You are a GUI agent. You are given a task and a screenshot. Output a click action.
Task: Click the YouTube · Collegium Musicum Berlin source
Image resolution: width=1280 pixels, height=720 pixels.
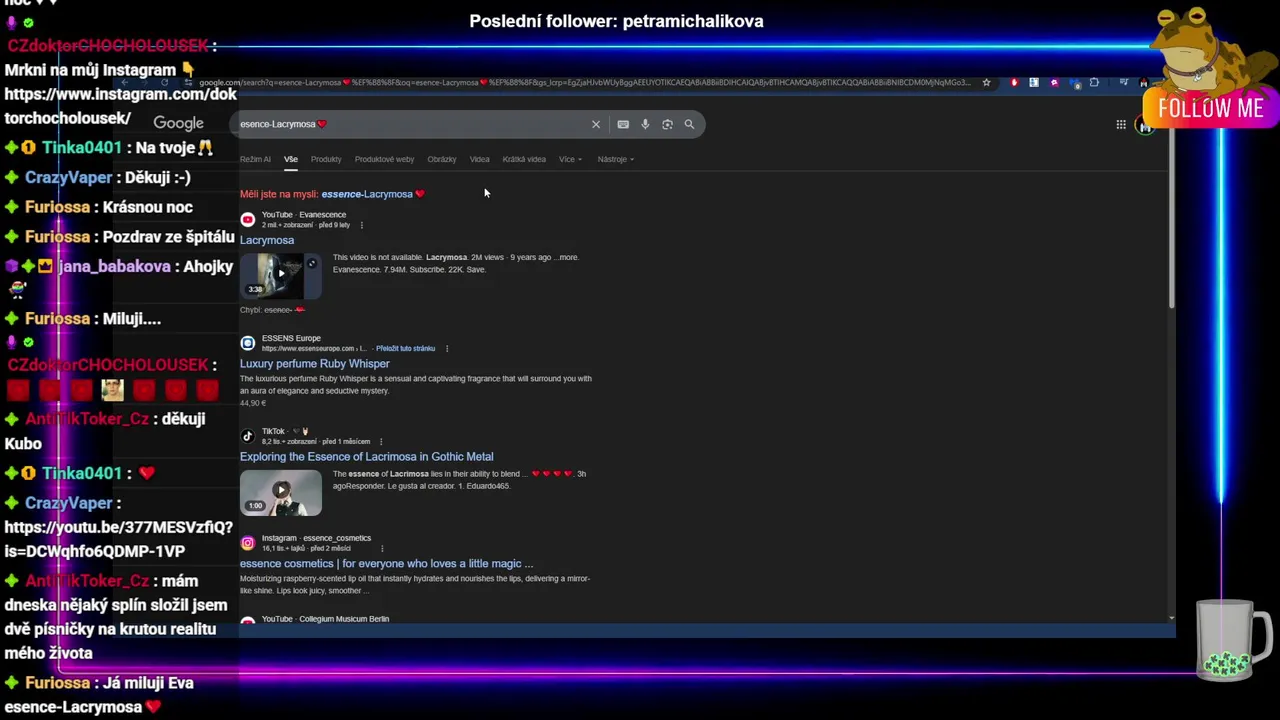tap(325, 619)
